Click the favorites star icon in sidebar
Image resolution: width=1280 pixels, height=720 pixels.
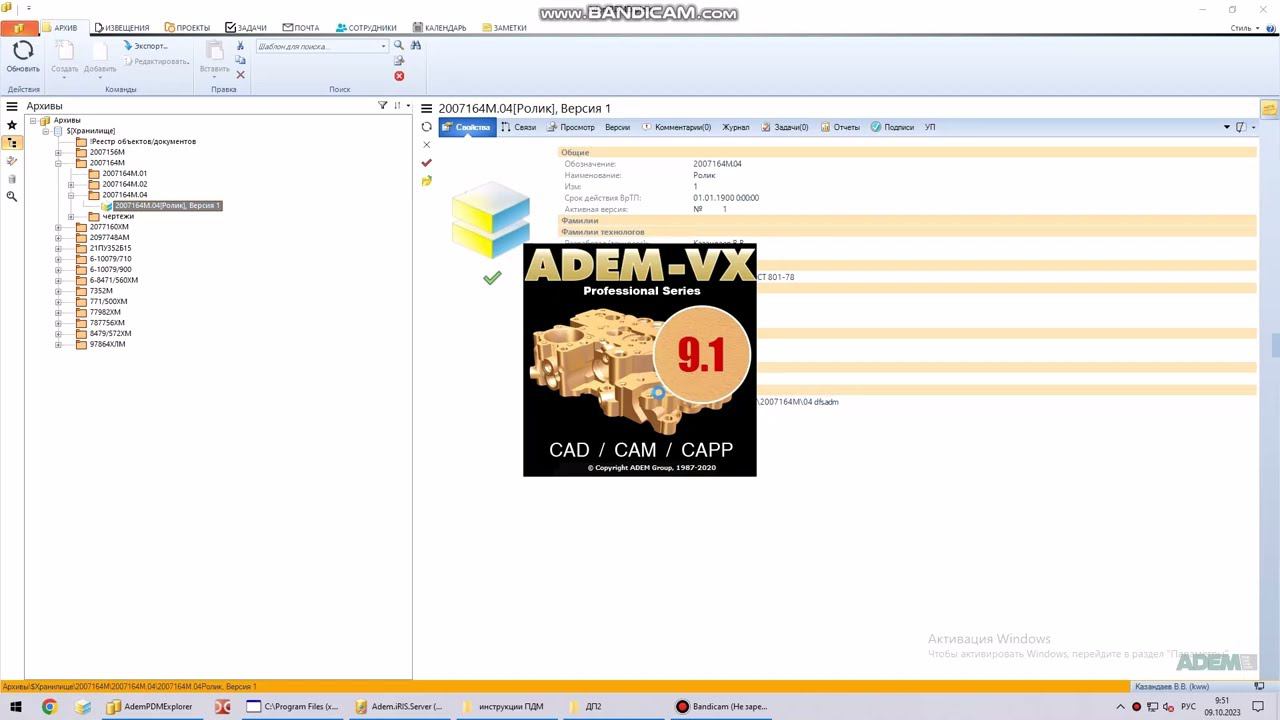[x=12, y=125]
